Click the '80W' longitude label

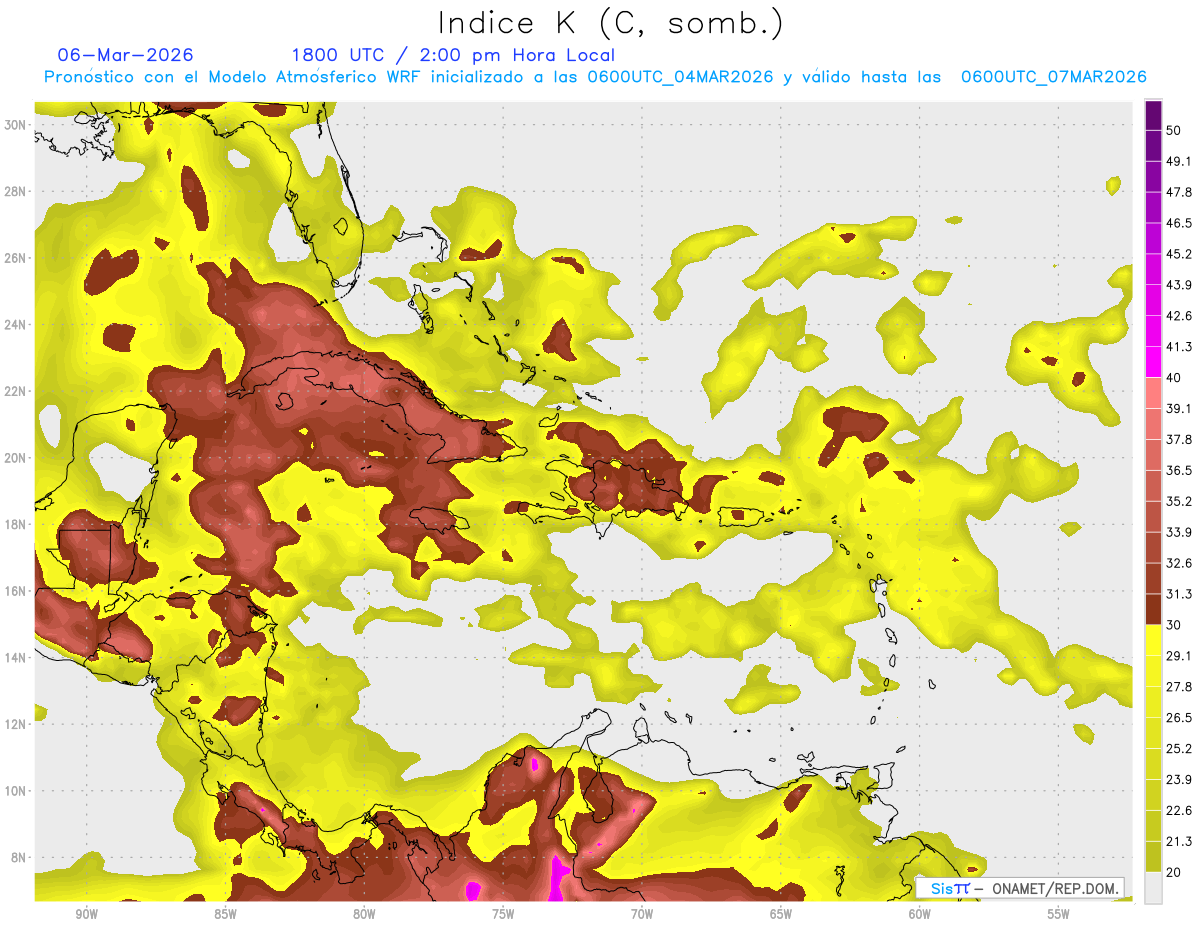tap(364, 914)
